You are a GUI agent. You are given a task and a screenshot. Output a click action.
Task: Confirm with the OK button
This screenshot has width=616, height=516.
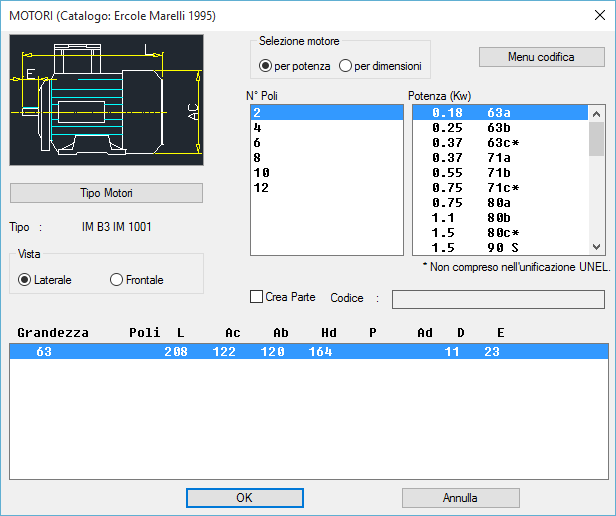245,498
